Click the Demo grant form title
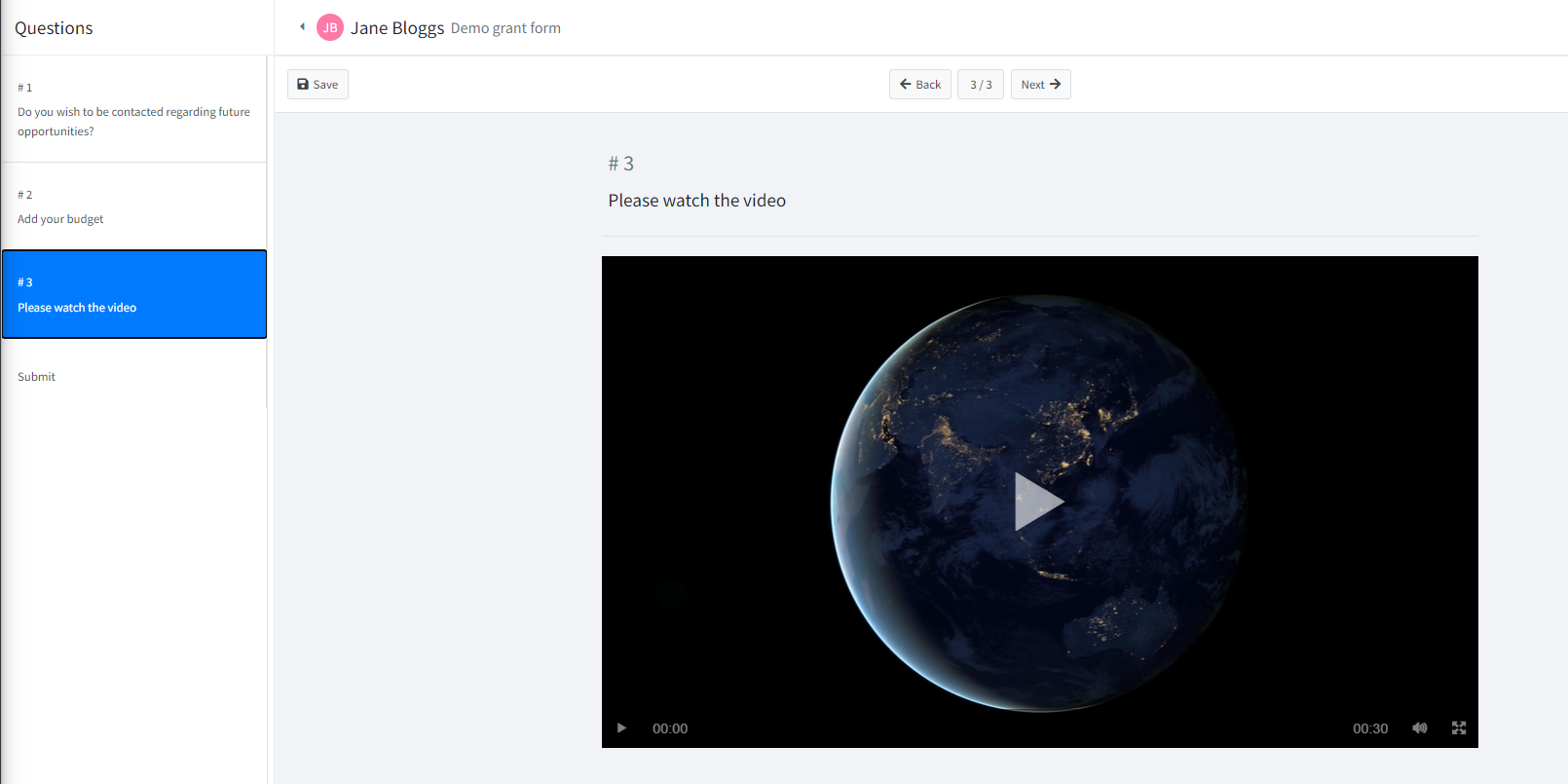The image size is (1568, 784). point(505,28)
